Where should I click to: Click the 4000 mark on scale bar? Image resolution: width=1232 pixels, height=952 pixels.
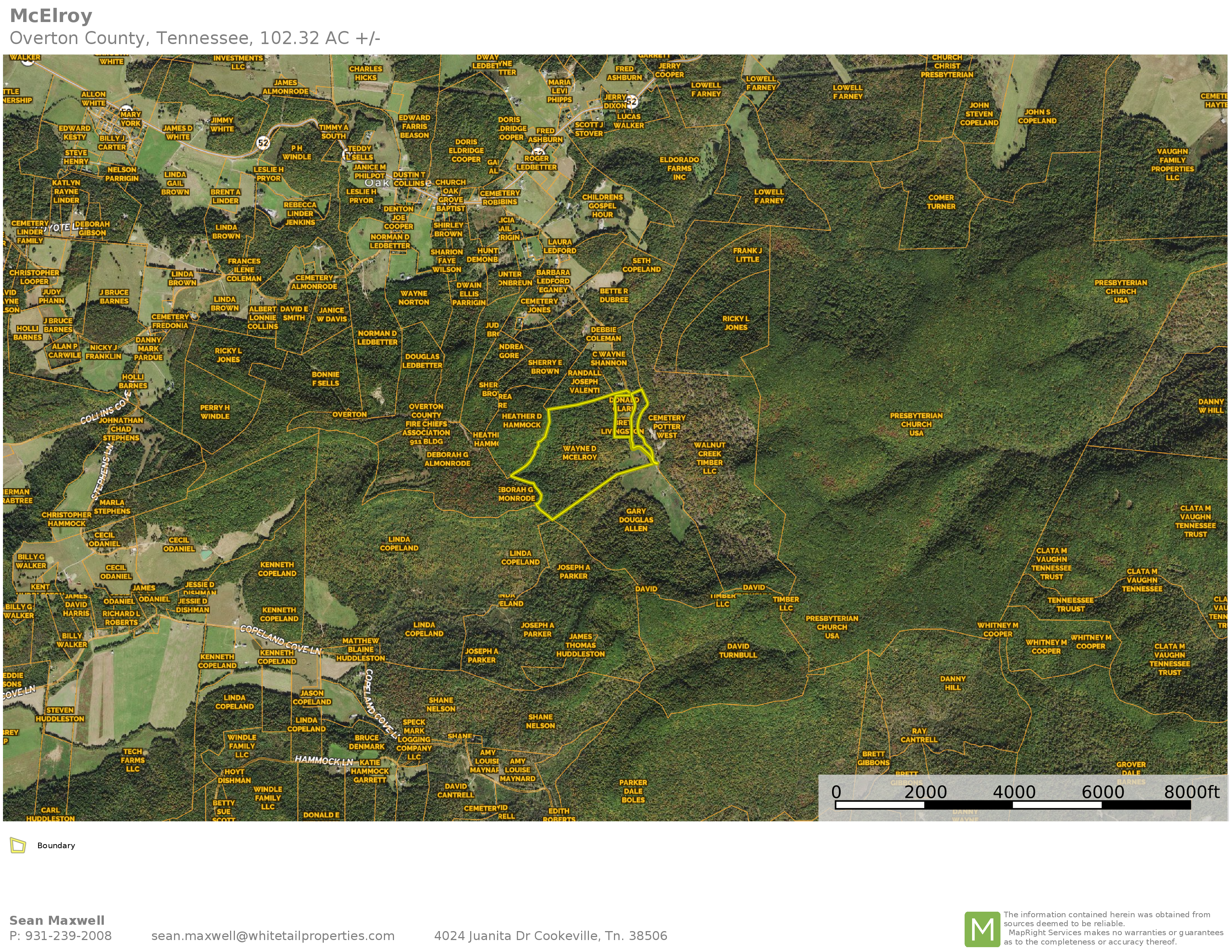click(1014, 792)
